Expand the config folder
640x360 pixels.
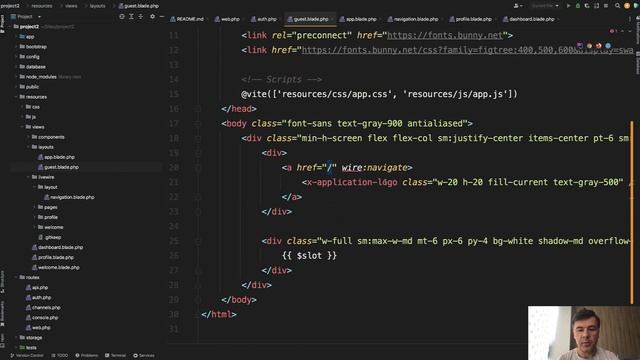tap(17, 57)
